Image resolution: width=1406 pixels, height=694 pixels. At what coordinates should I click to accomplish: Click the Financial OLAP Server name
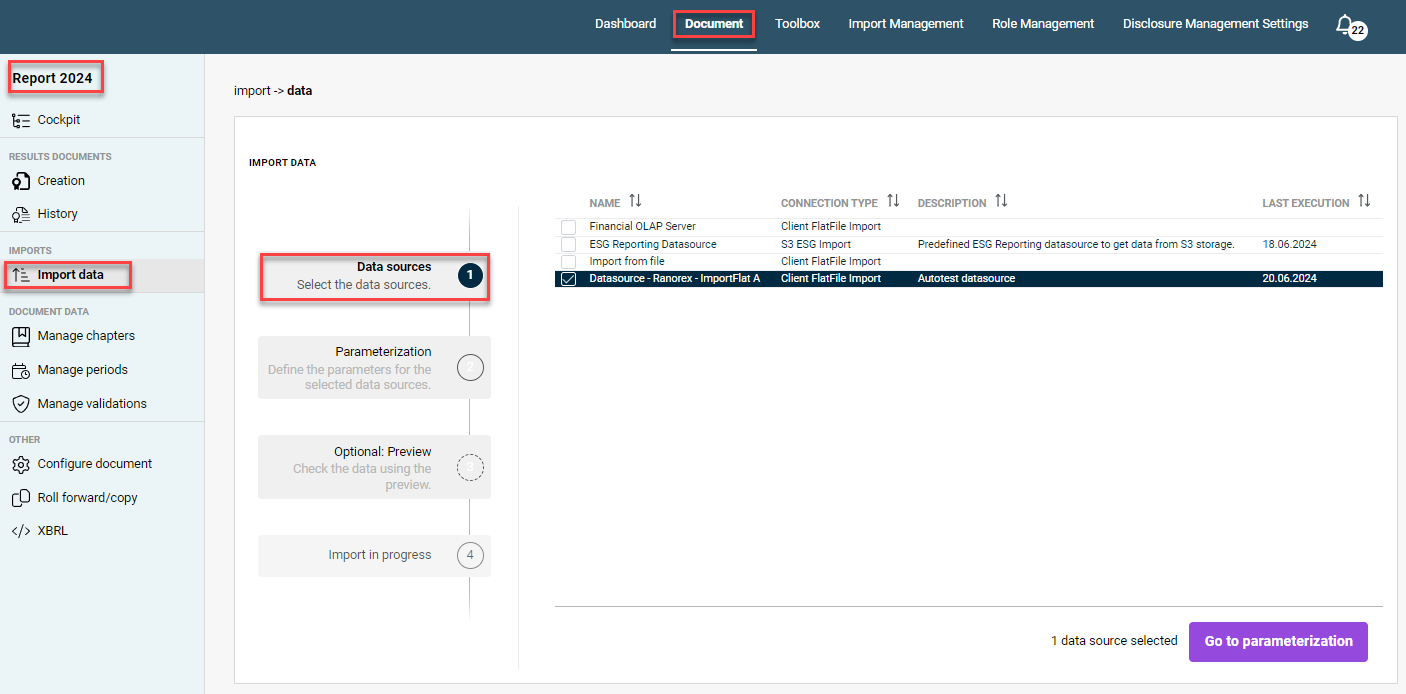[642, 227]
